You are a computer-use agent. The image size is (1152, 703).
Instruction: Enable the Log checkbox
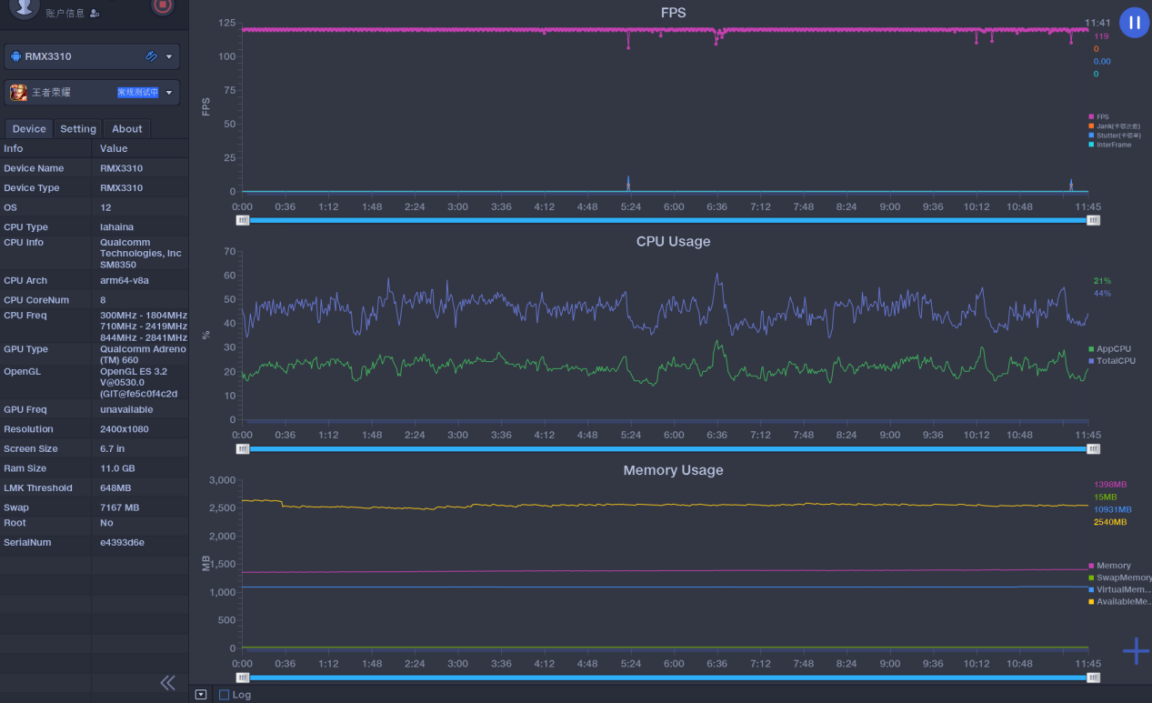(x=224, y=695)
